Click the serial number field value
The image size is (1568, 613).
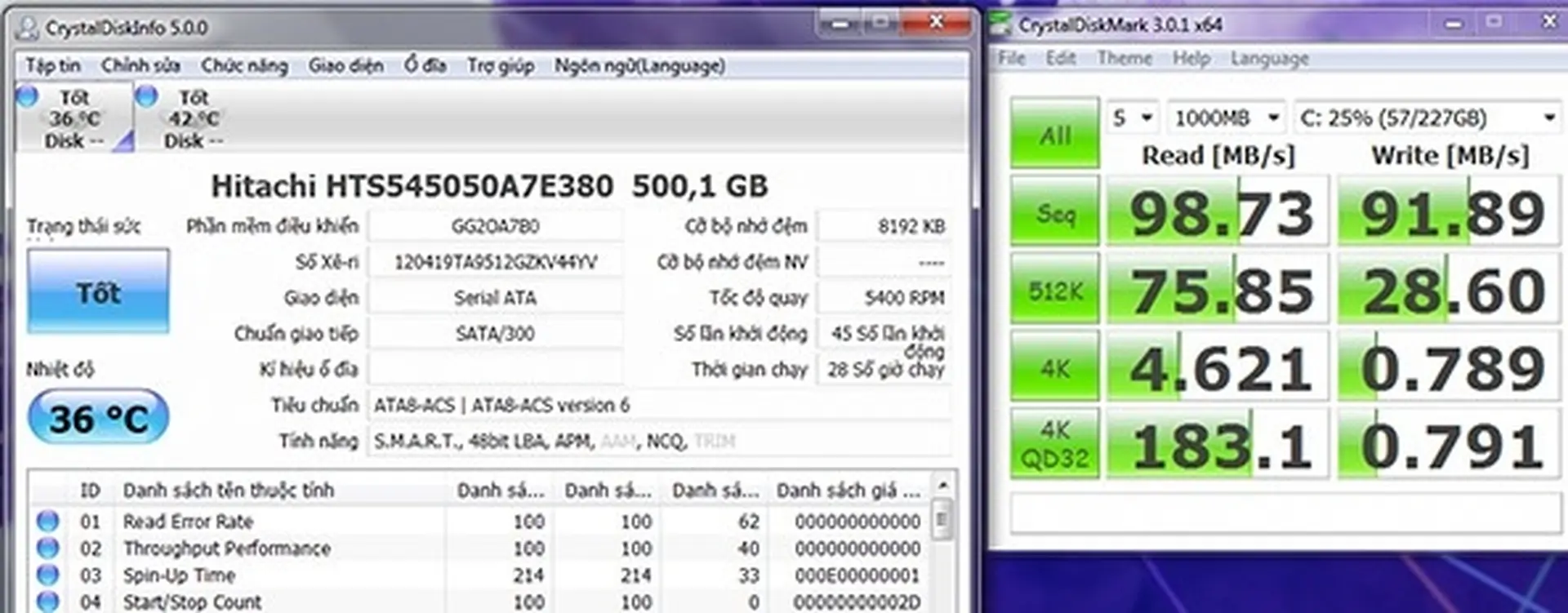tap(495, 261)
